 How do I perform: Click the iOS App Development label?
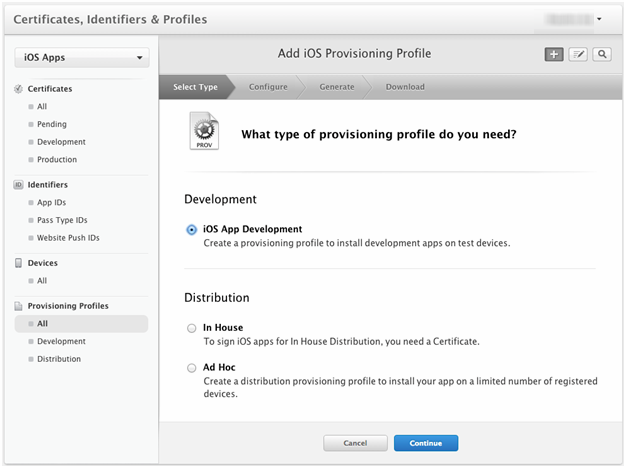coord(252,229)
